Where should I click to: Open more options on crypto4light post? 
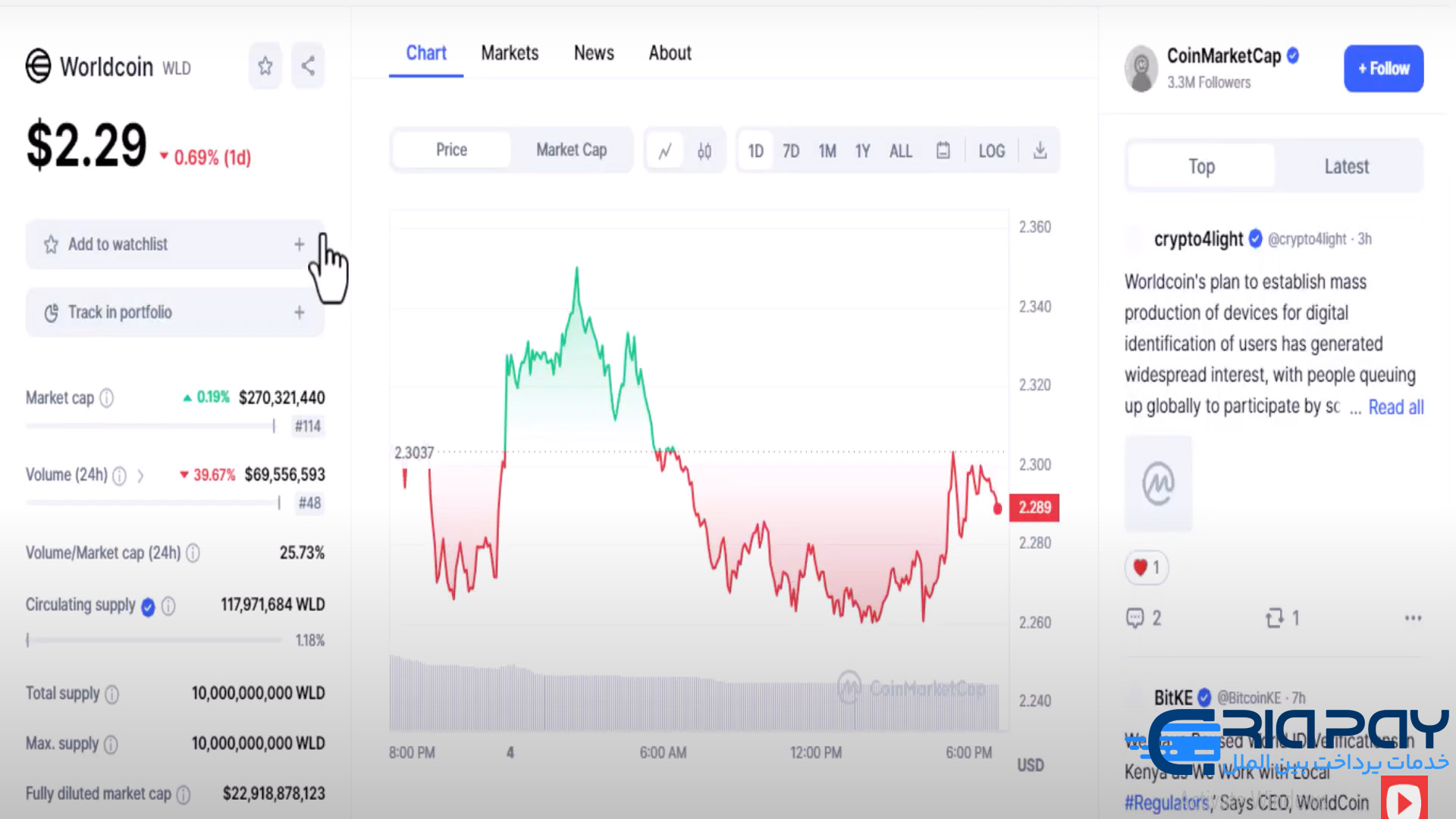point(1413,619)
